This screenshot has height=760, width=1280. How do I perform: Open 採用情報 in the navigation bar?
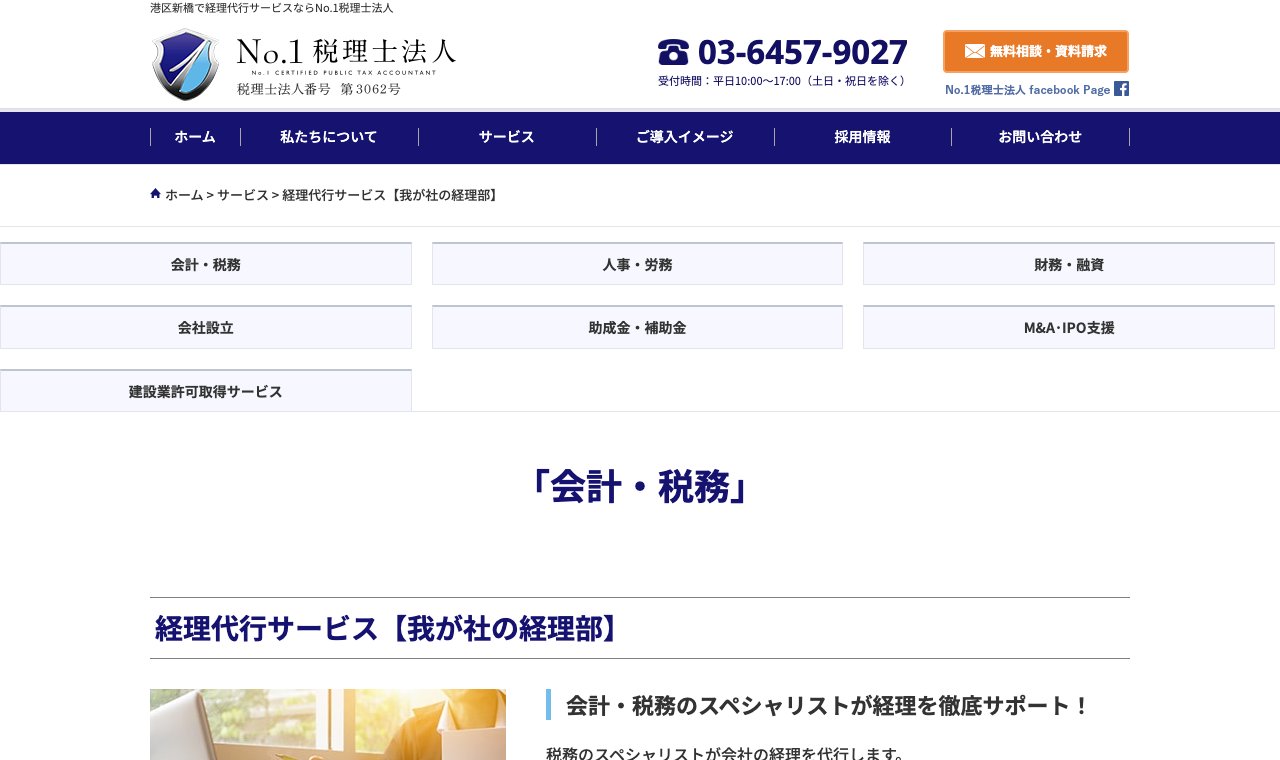click(x=863, y=137)
